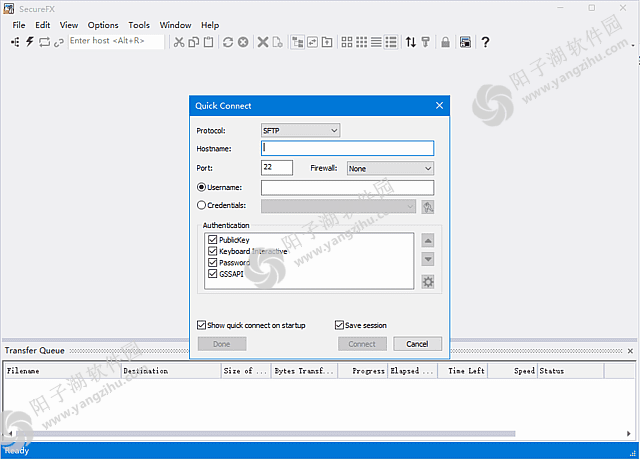Select the Username radio button

coord(201,187)
